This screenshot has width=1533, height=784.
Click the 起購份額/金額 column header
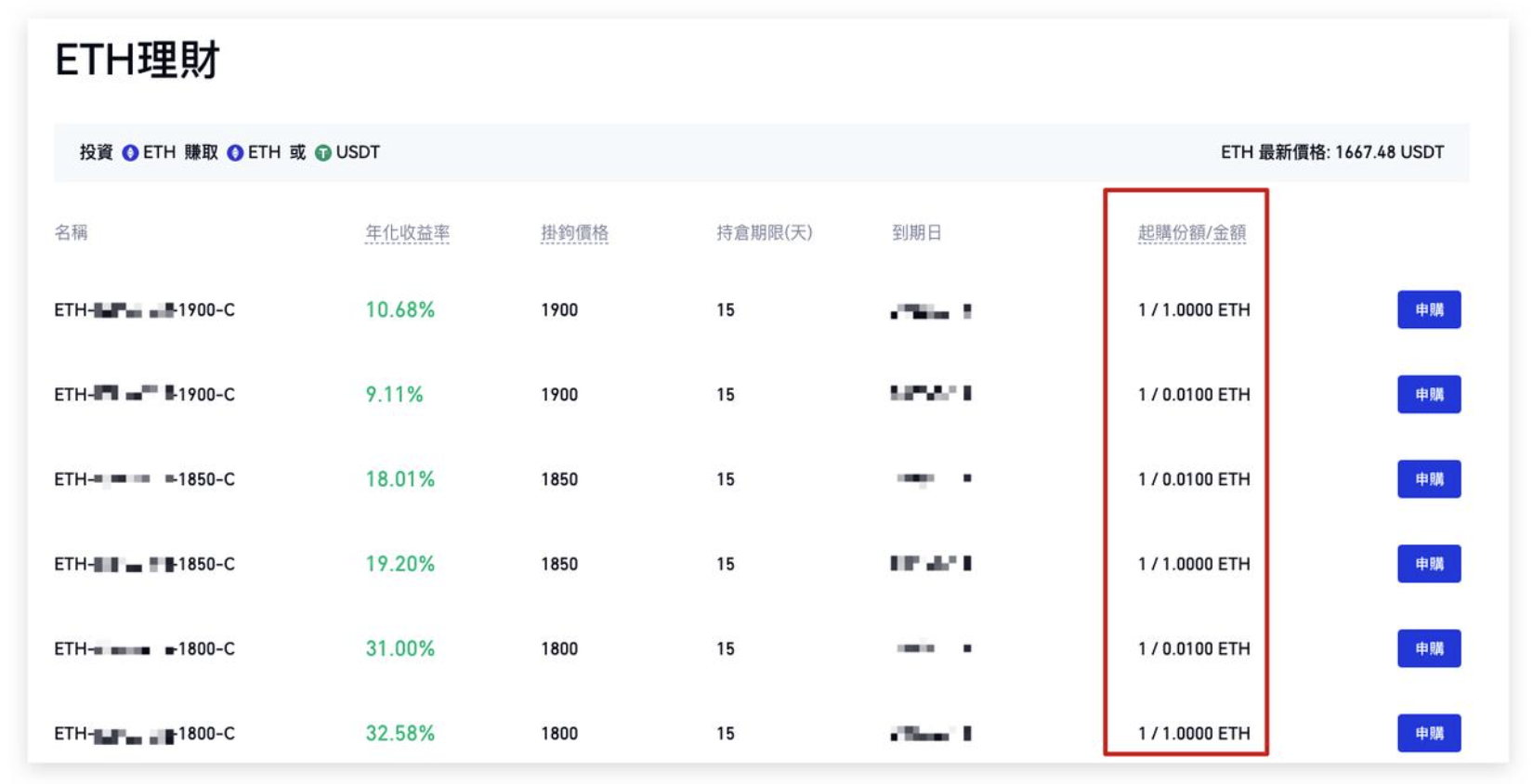click(1192, 232)
